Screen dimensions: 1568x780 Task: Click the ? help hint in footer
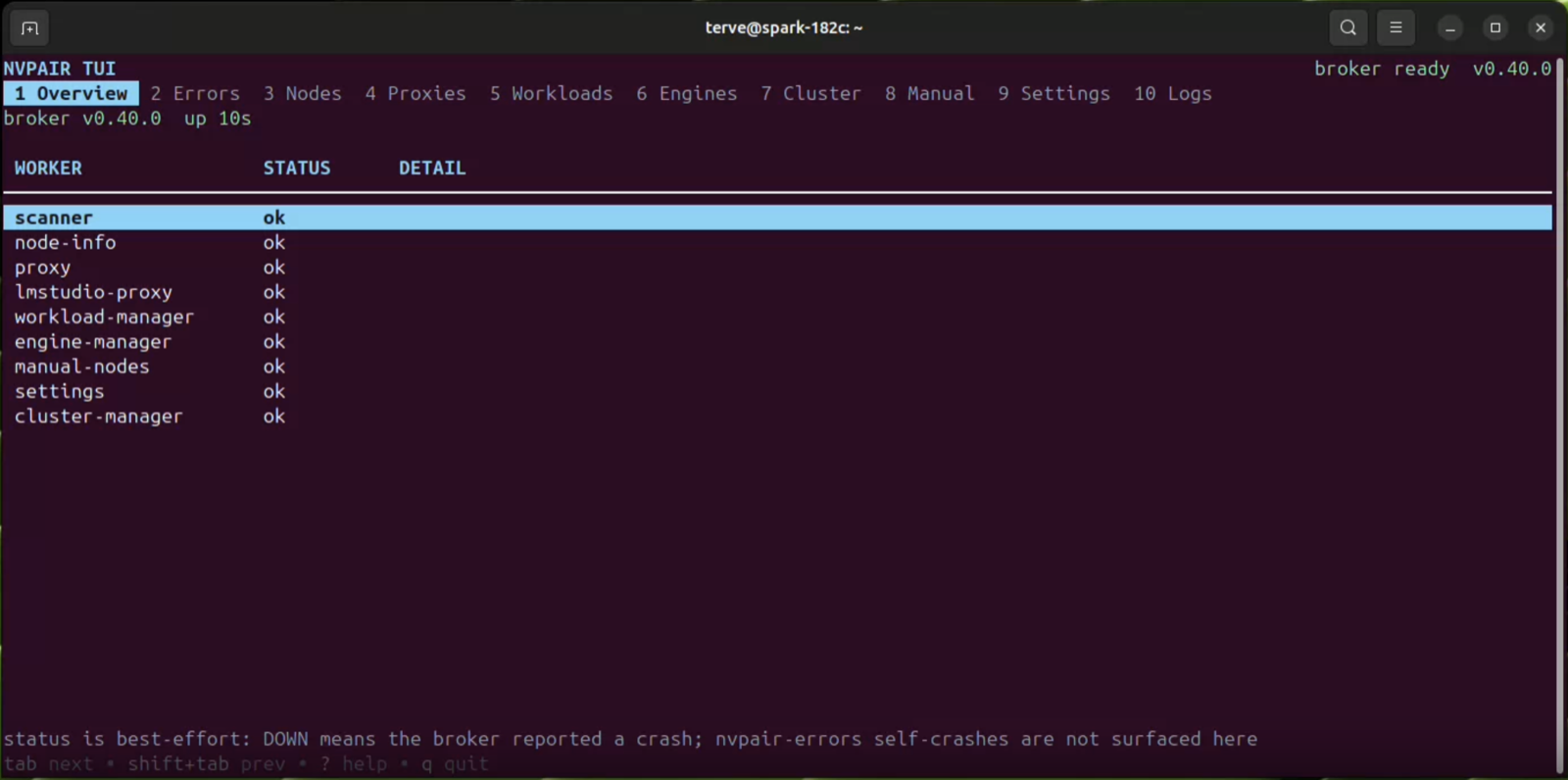coord(353,763)
